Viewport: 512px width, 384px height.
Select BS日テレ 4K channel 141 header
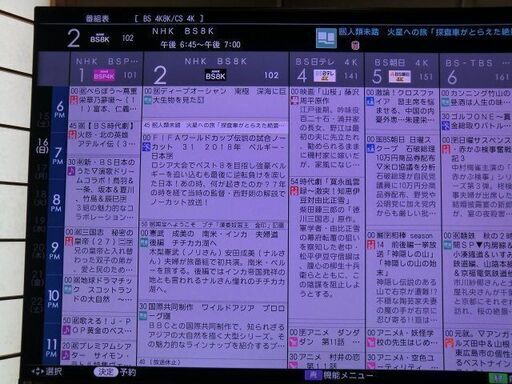(x=326, y=70)
